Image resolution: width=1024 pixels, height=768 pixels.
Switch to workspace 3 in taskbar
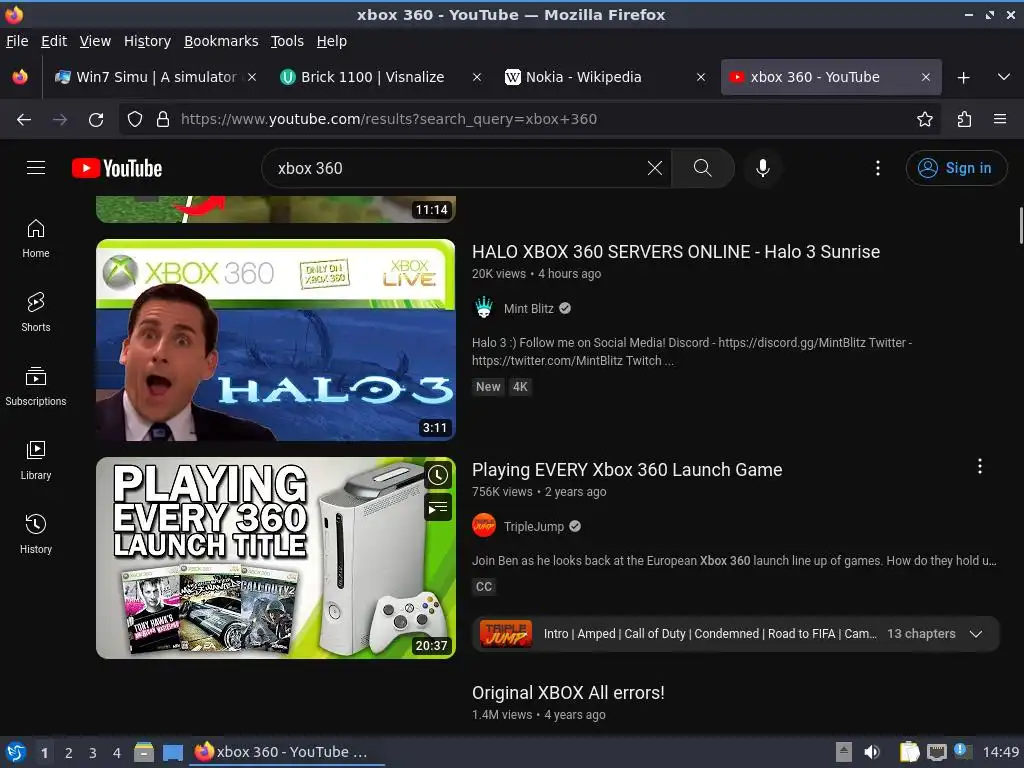(x=93, y=753)
